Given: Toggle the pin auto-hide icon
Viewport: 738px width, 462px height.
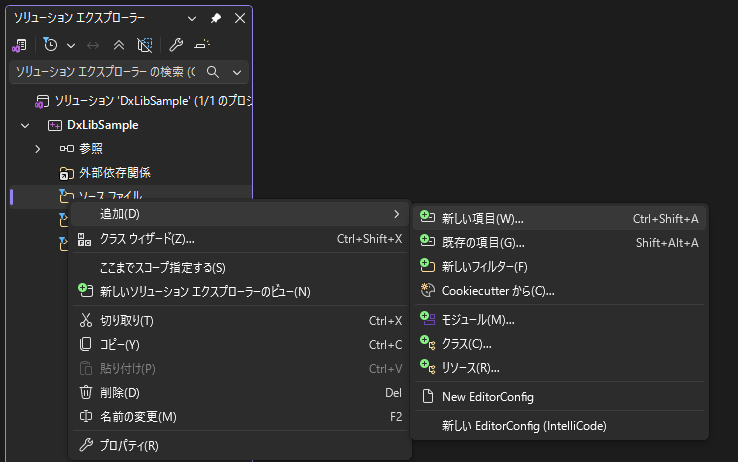Looking at the screenshot, I should [216, 18].
